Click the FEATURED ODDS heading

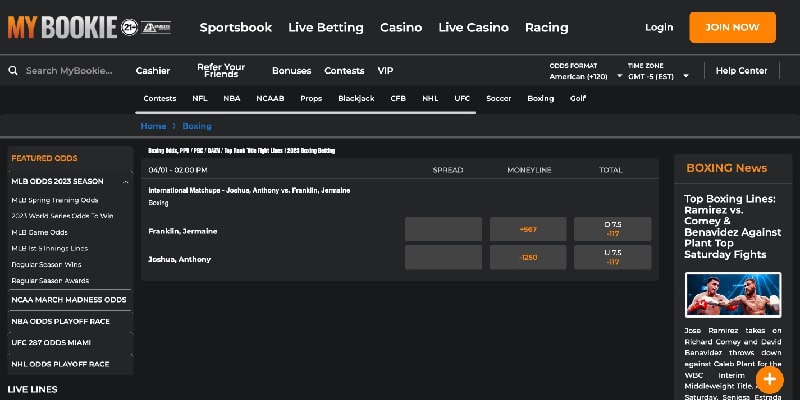[x=44, y=158]
